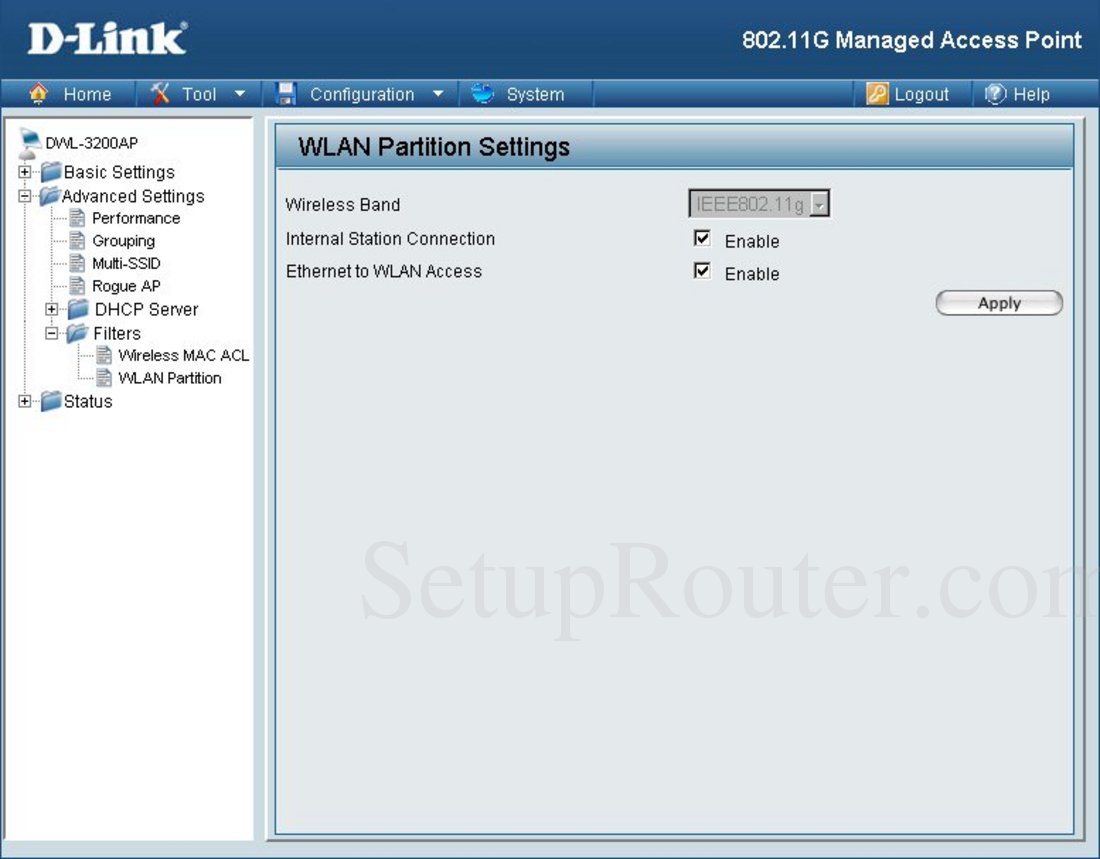Disable Internal Station Connection checkbox
Image resolution: width=1100 pixels, height=859 pixels.
point(702,239)
